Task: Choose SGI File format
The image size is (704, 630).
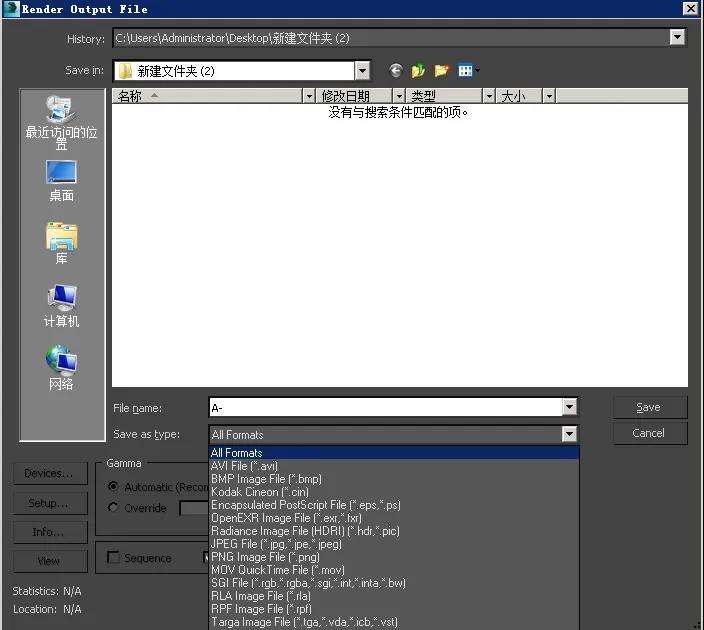Action: (x=394, y=583)
